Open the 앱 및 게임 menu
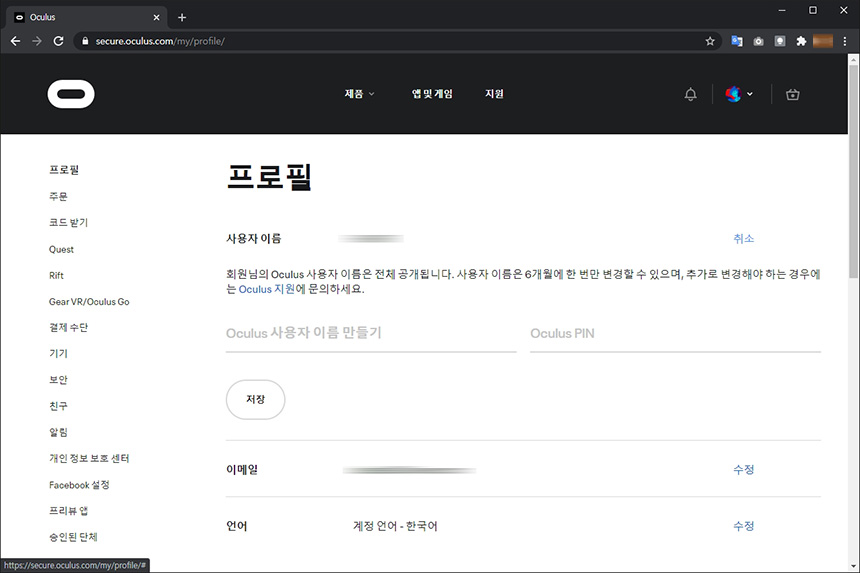The height and width of the screenshot is (573, 860). tap(432, 94)
